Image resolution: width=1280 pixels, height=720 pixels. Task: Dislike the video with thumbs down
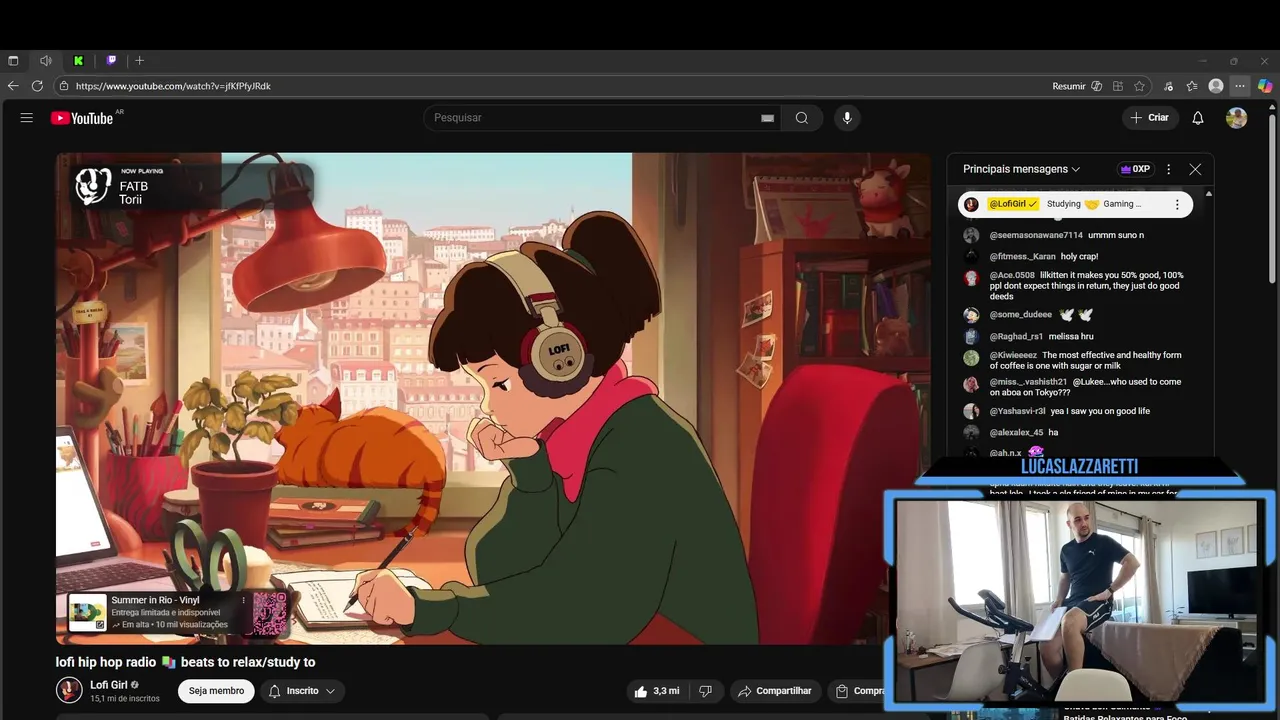705,691
